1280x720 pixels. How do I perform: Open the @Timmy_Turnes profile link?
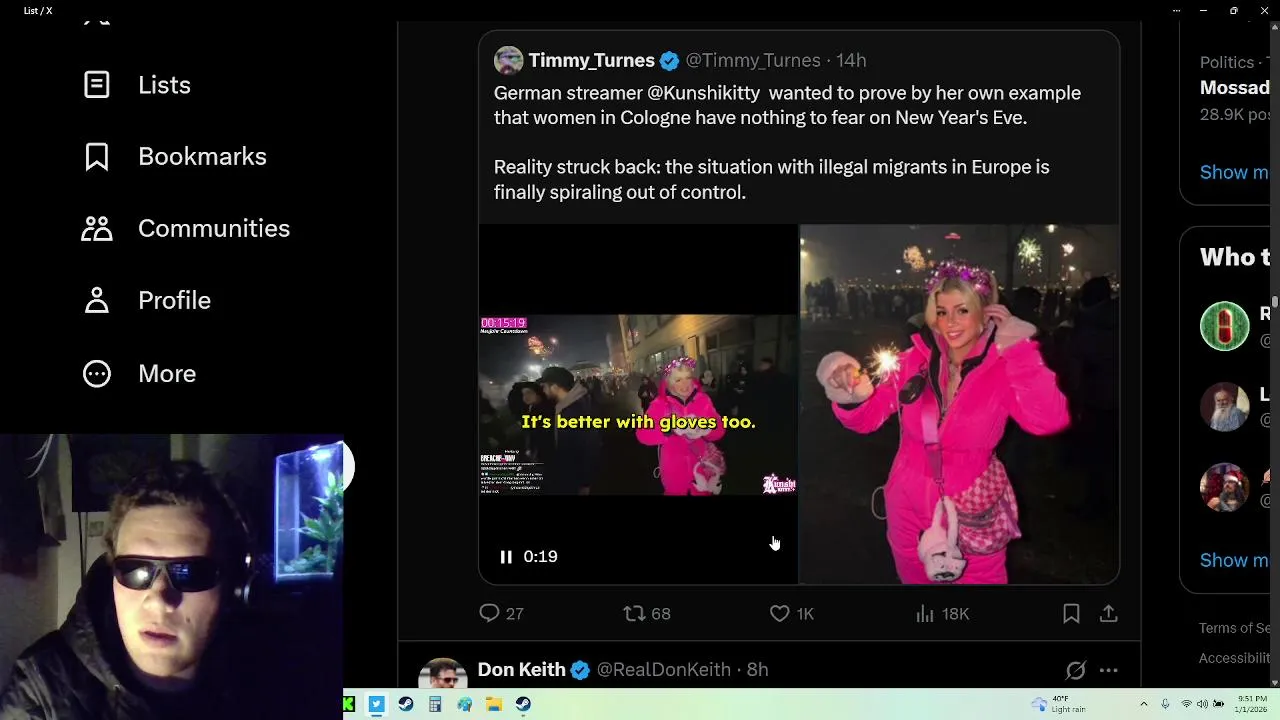752,61
